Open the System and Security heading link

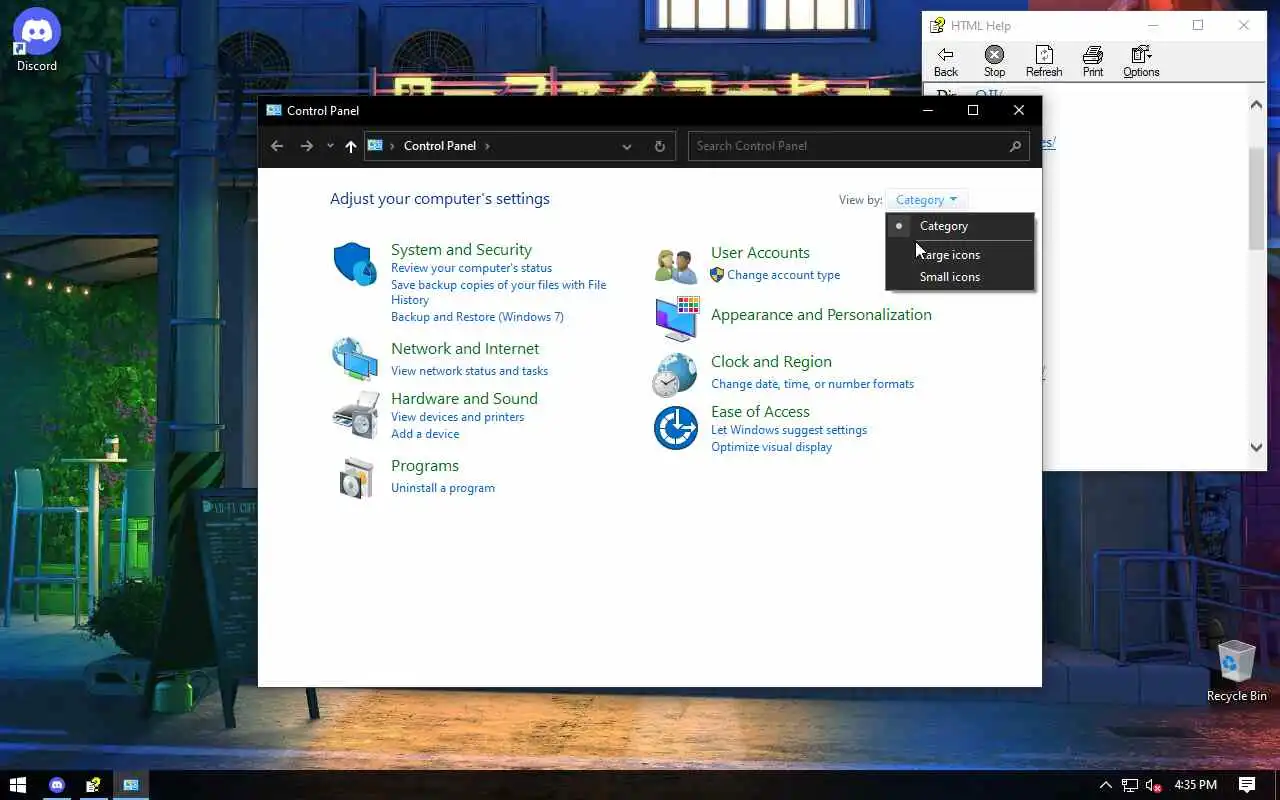(x=461, y=250)
